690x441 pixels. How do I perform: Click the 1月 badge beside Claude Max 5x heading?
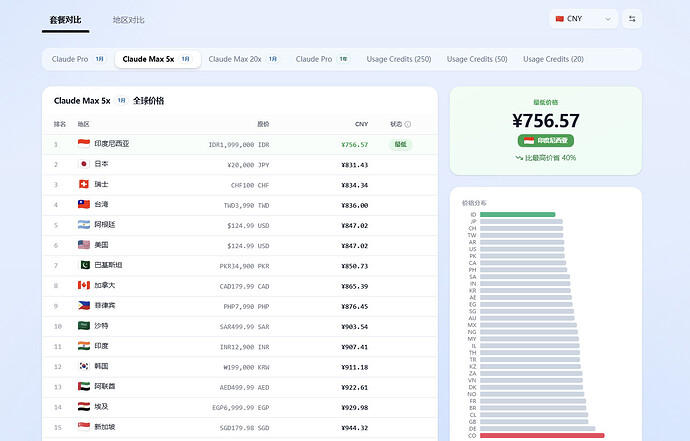(121, 101)
